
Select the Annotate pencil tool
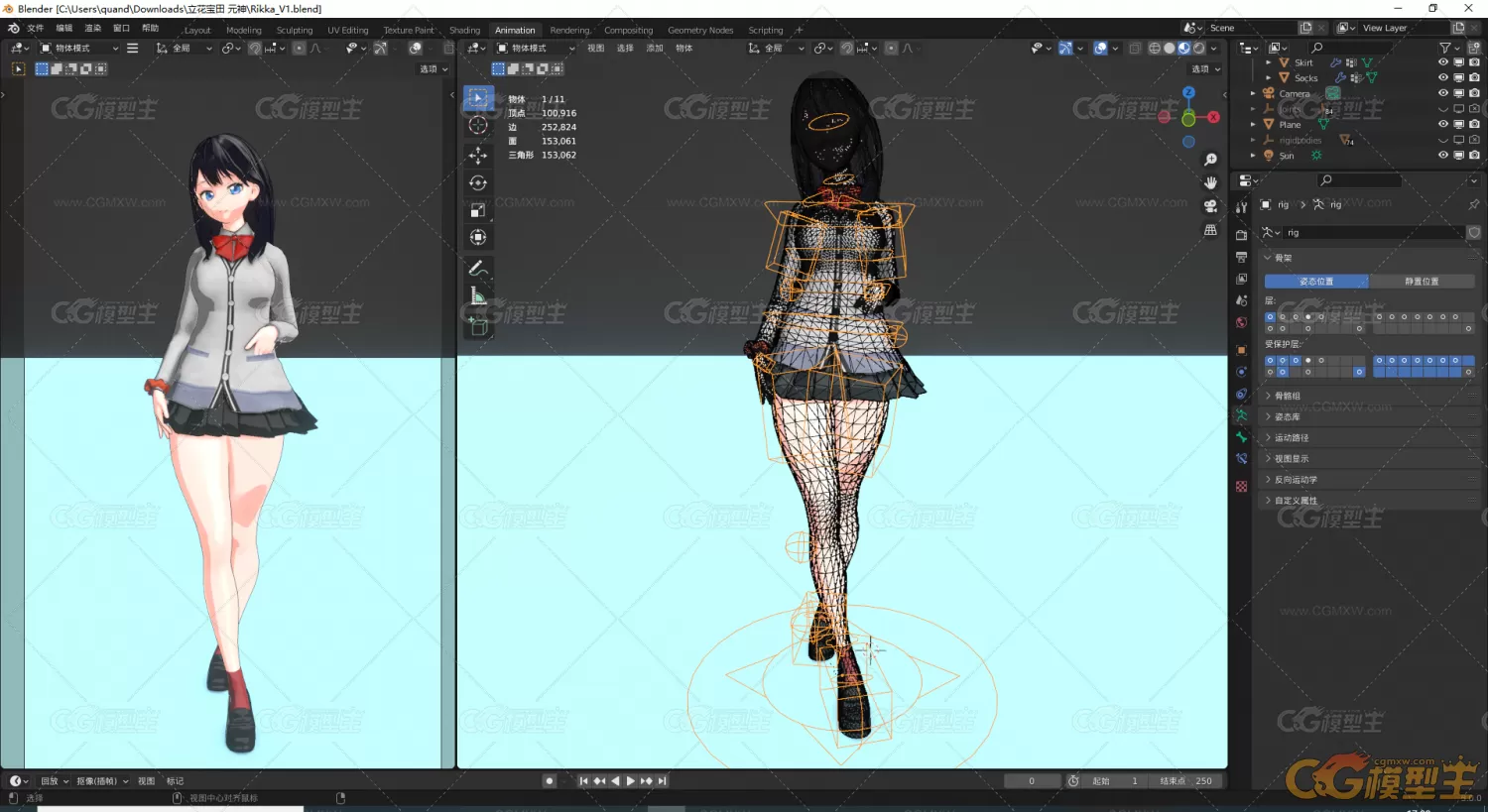tap(478, 269)
